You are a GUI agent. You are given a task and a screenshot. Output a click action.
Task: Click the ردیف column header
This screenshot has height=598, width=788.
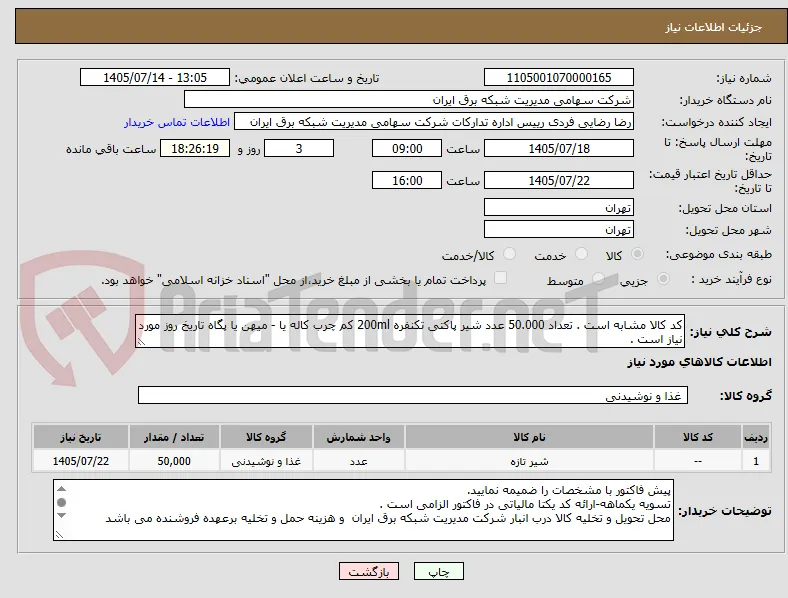[x=756, y=437]
